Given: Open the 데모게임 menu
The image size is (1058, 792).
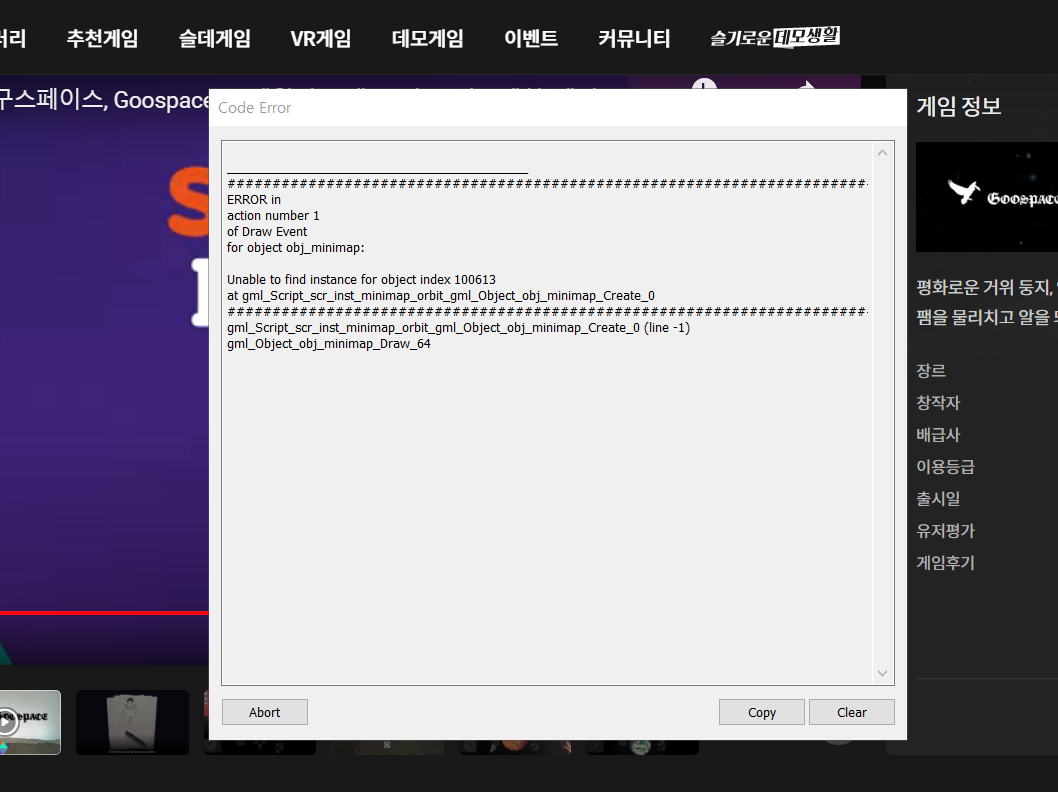Looking at the screenshot, I should coord(427,39).
